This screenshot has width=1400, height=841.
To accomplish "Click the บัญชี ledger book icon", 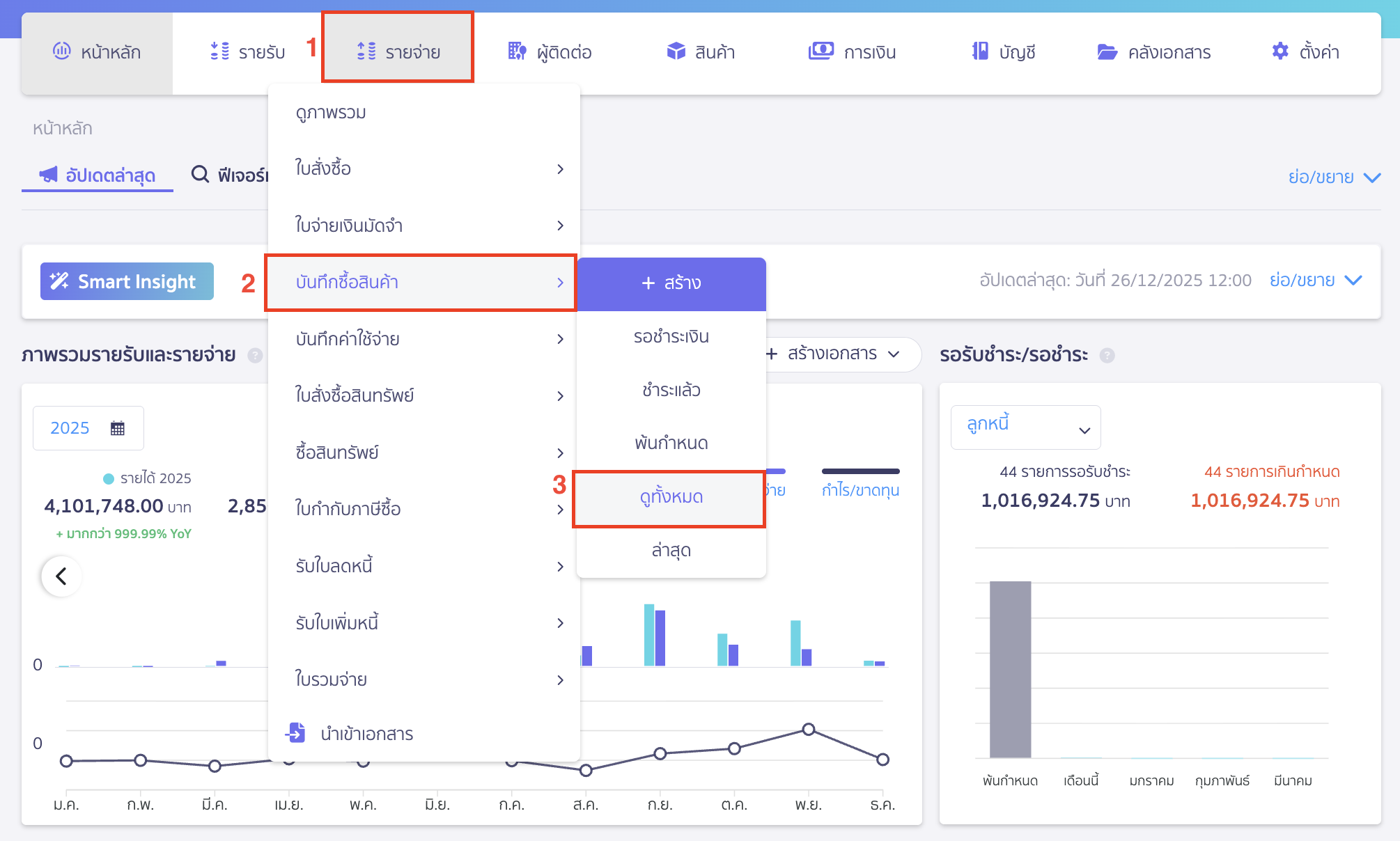I will pos(979,52).
